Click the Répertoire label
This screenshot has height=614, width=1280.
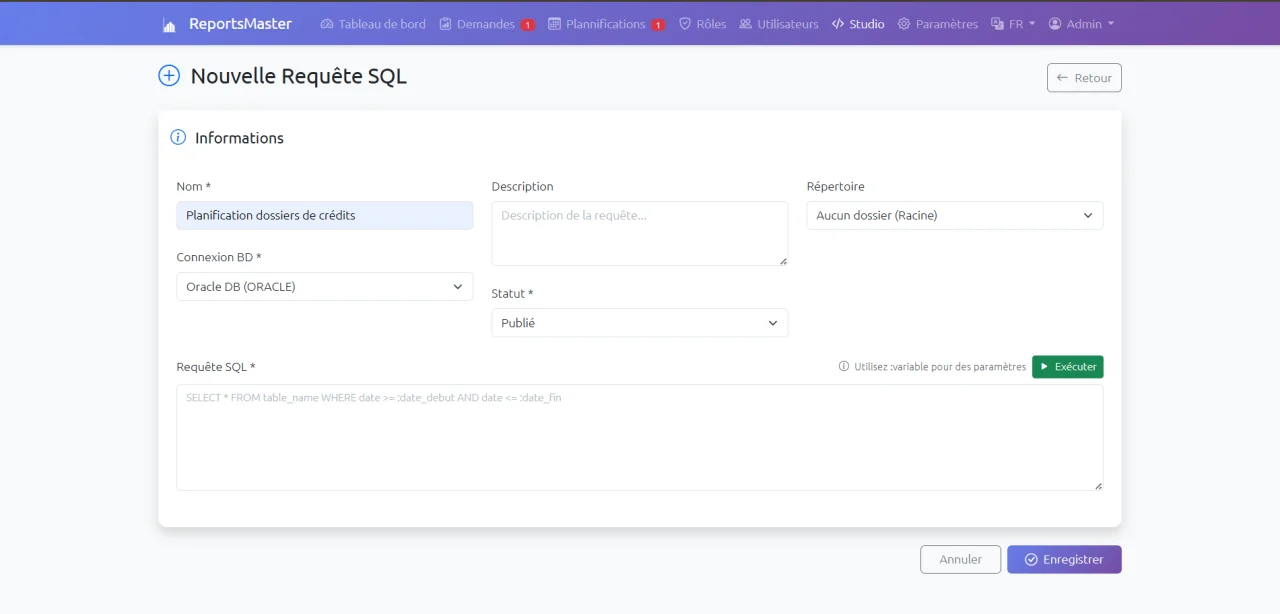point(836,187)
